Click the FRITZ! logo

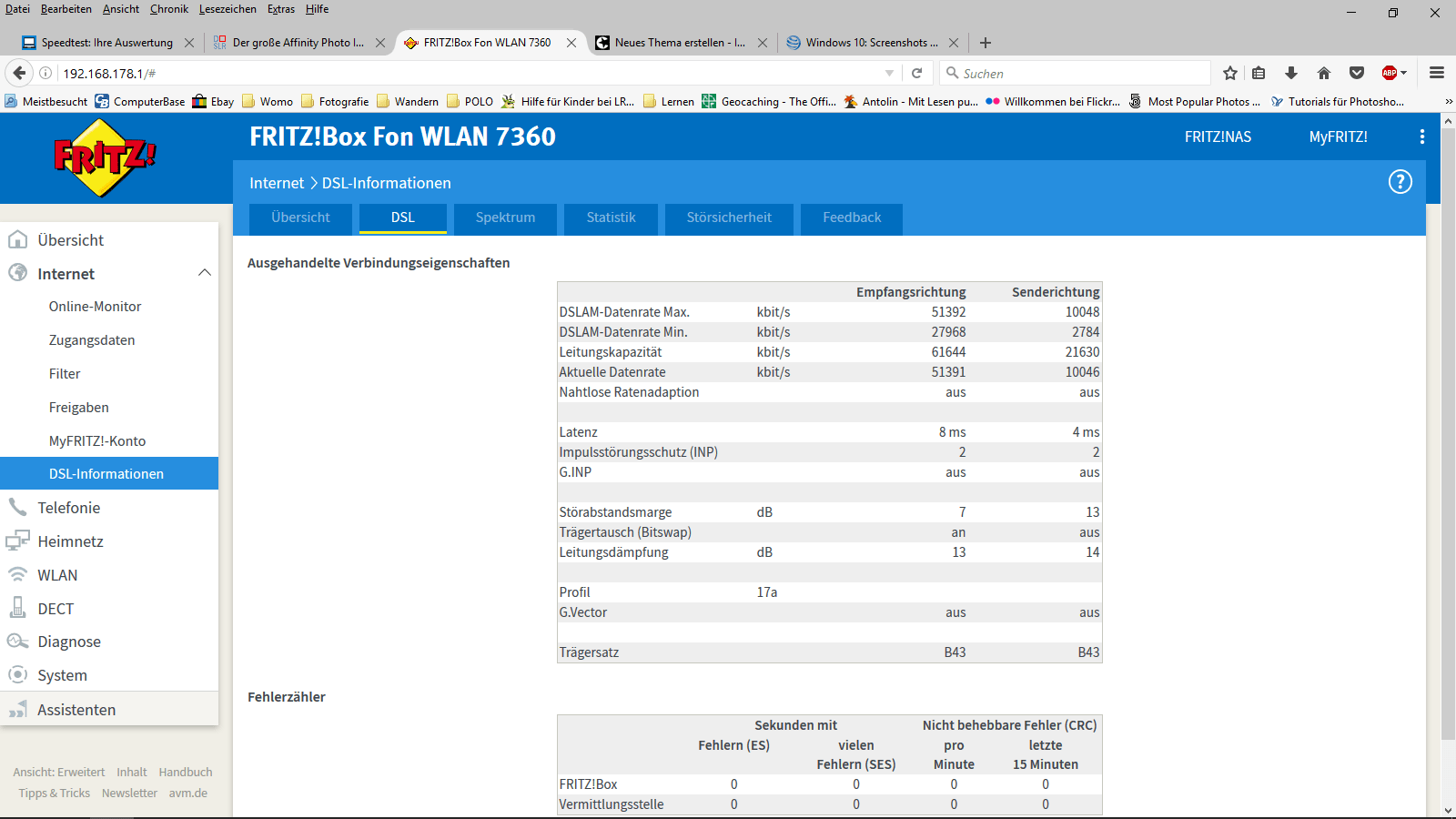pos(104,158)
